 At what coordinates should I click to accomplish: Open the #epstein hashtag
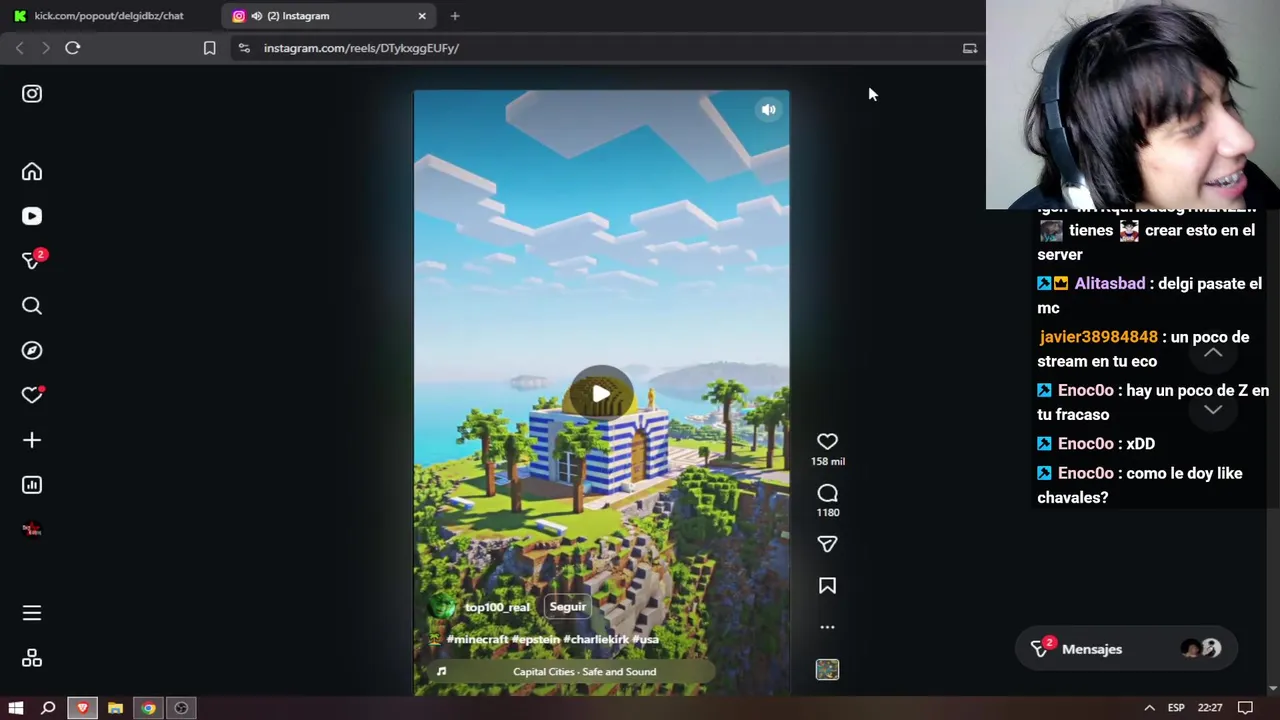535,639
